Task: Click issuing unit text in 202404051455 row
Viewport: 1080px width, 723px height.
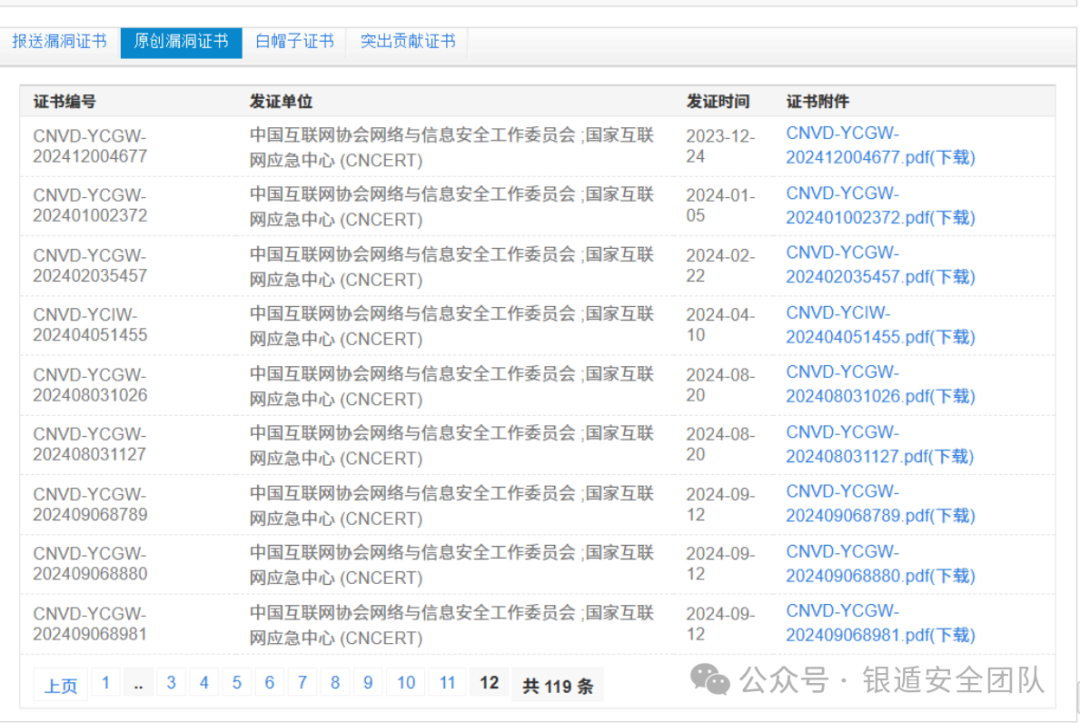Action: click(451, 326)
